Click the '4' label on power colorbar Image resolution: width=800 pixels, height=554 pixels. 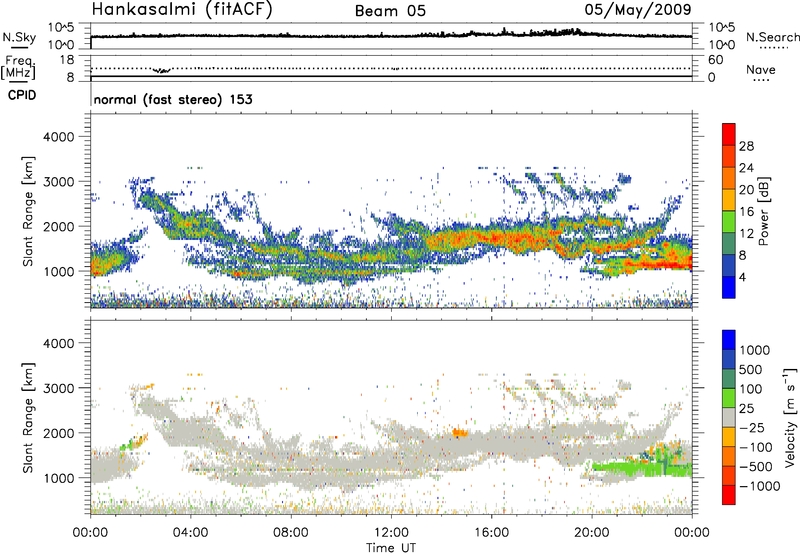(742, 278)
